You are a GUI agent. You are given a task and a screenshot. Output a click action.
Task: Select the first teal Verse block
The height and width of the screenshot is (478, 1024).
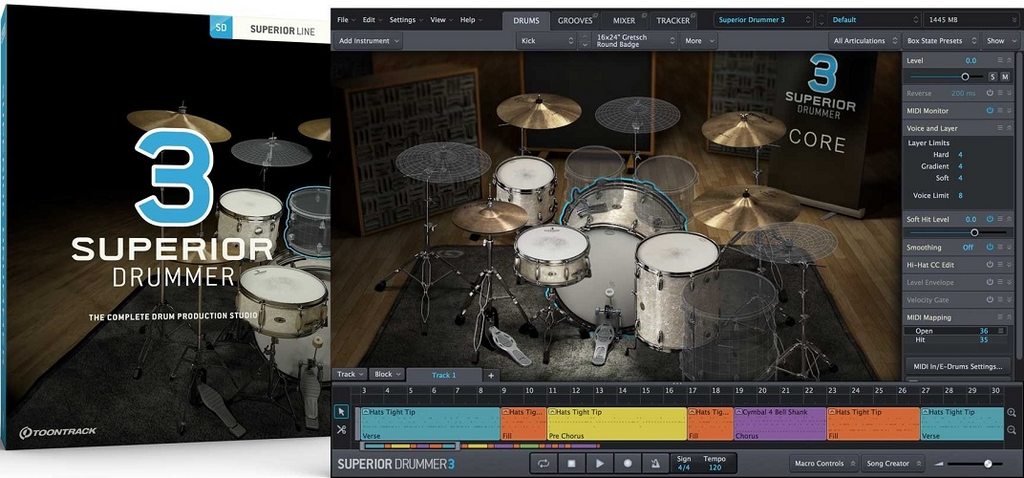coord(430,424)
